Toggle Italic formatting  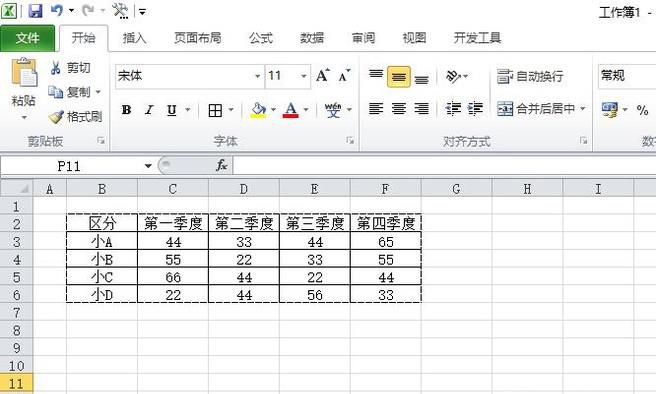pos(149,110)
